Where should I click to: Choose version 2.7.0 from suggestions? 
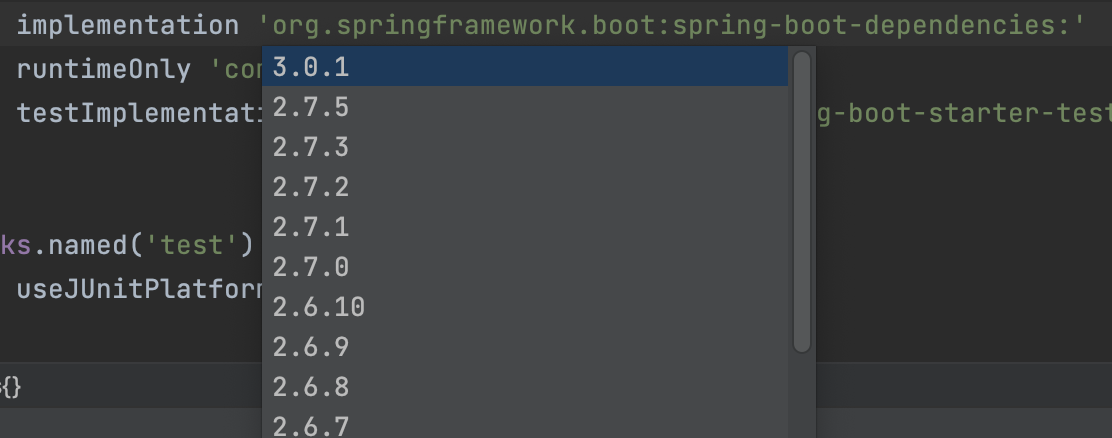311,267
